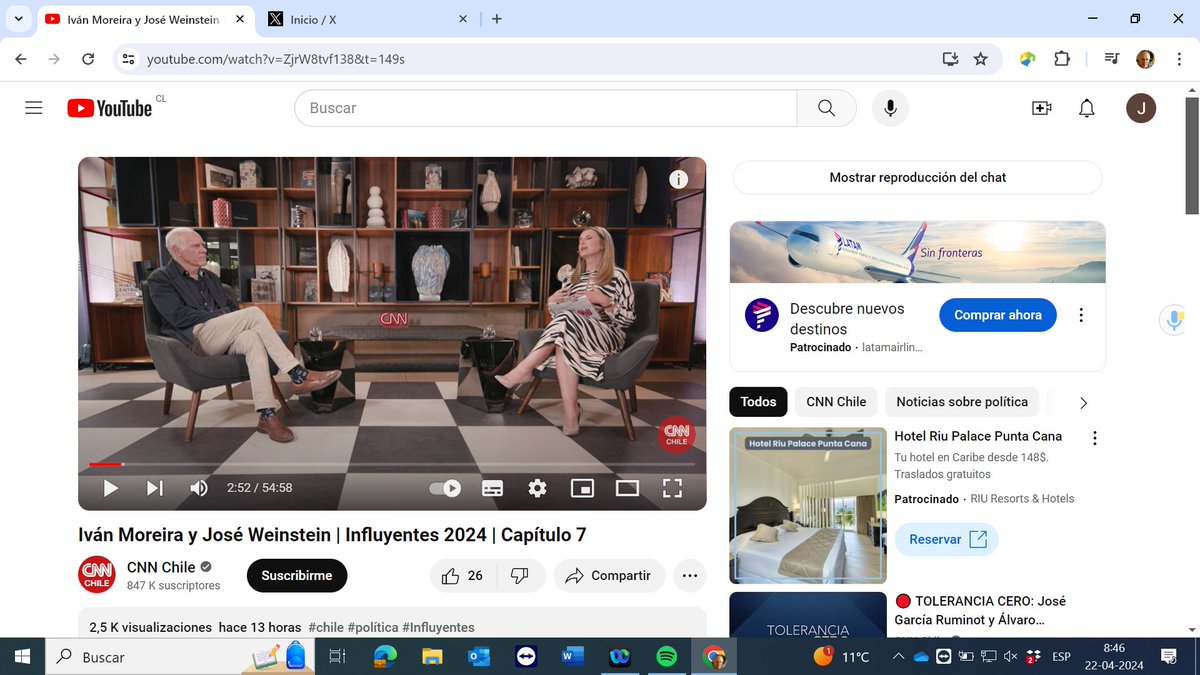
Task: Open LATAM ad options menu
Action: point(1081,315)
